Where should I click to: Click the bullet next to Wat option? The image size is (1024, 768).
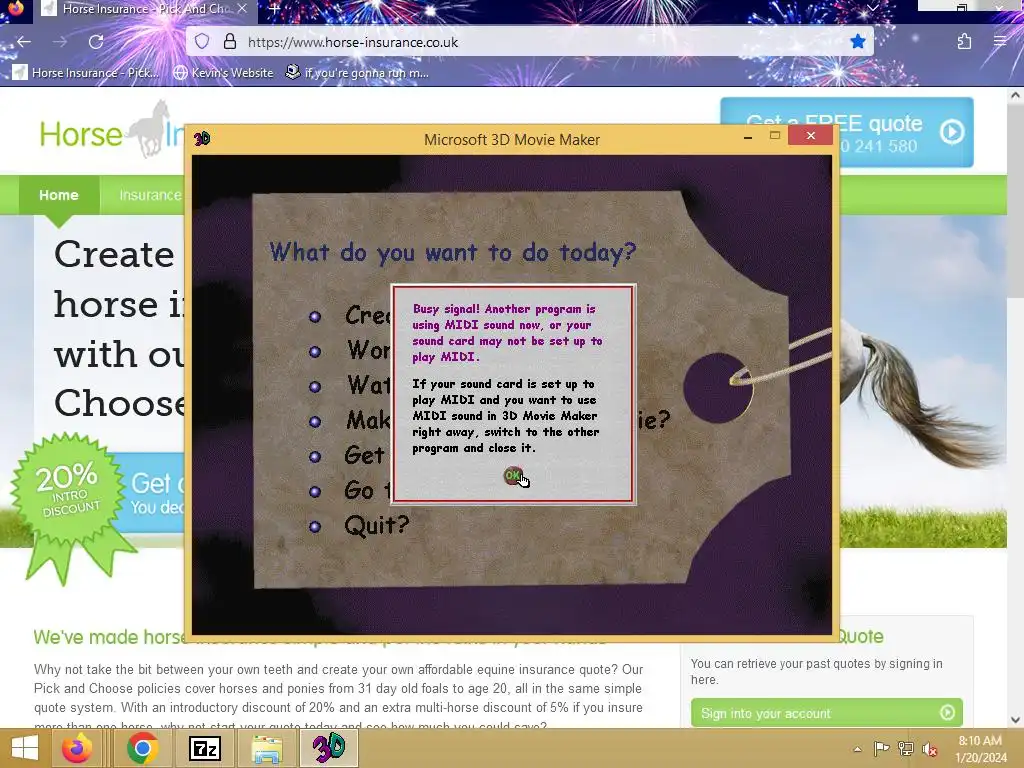[315, 387]
